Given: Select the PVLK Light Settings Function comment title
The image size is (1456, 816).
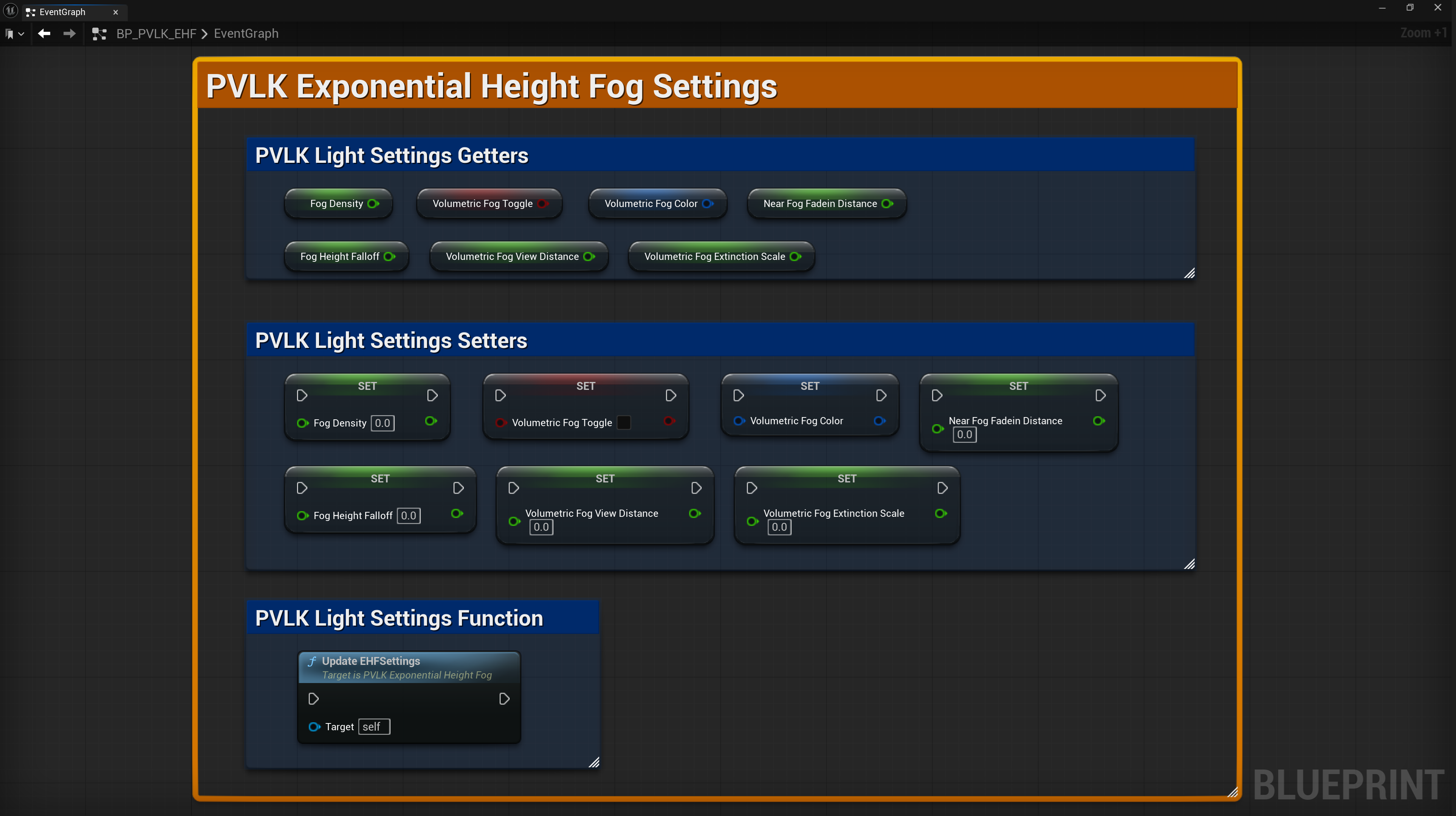Looking at the screenshot, I should 399,618.
